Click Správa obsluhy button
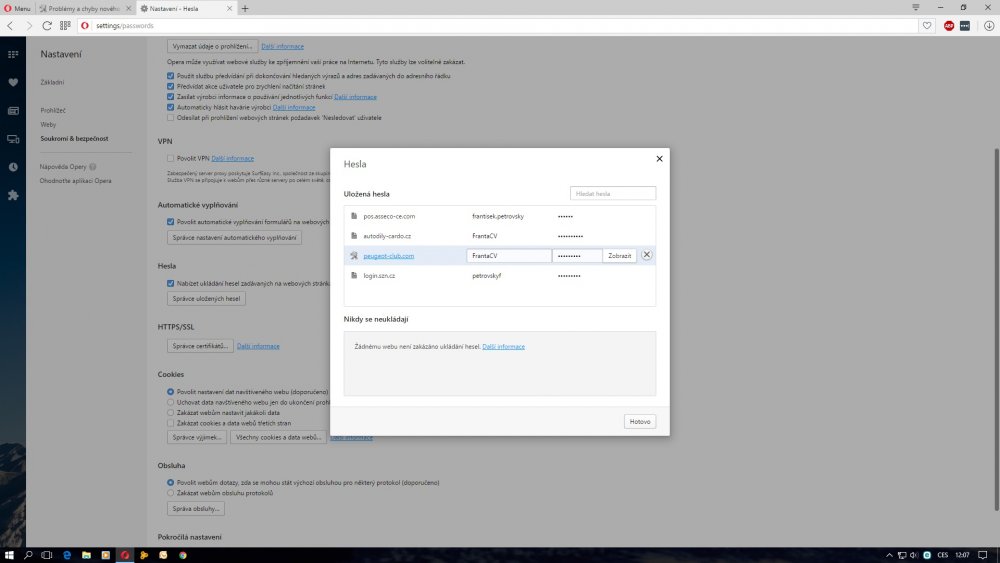 pyautogui.click(x=196, y=509)
